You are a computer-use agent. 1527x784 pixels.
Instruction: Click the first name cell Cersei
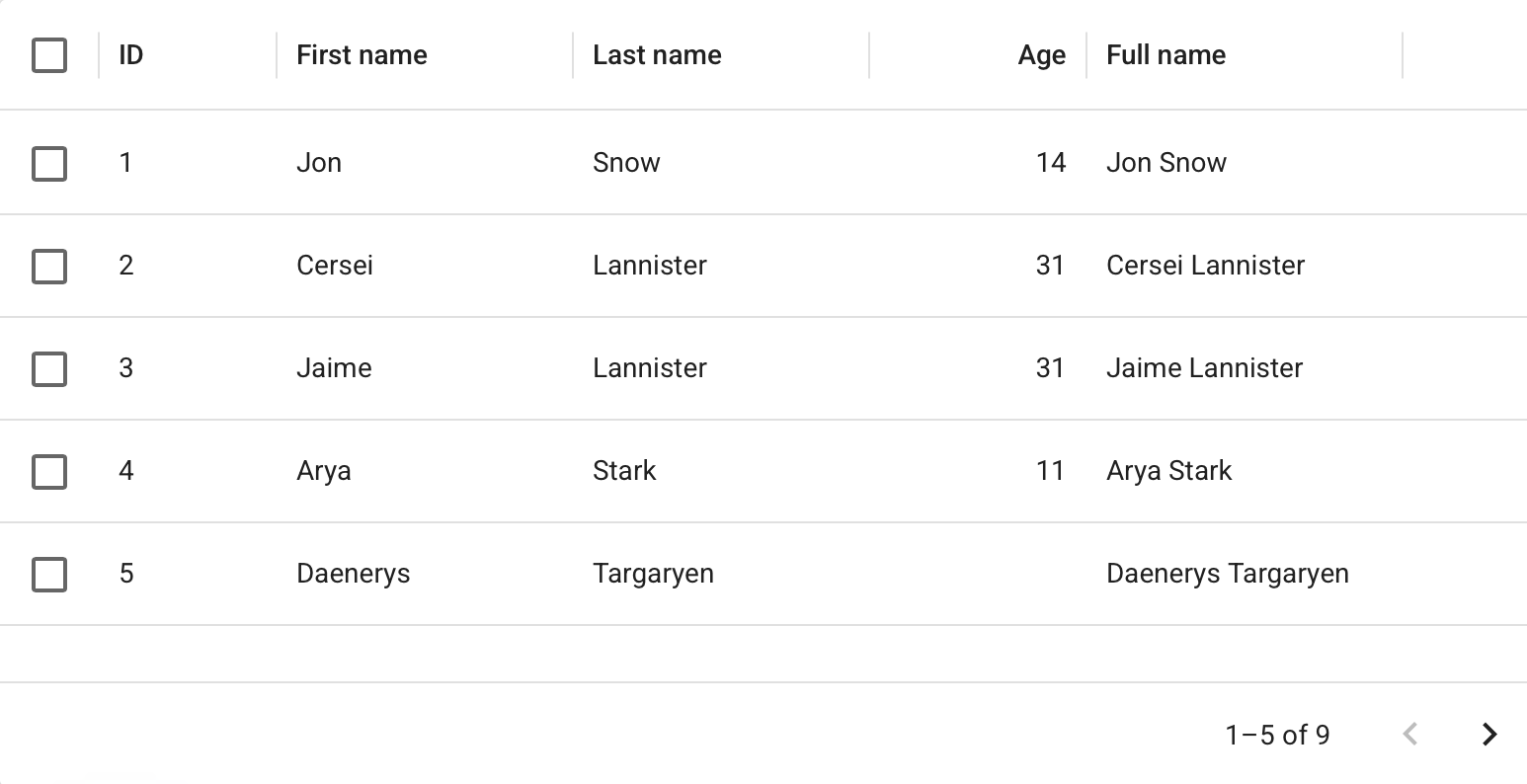(x=335, y=266)
